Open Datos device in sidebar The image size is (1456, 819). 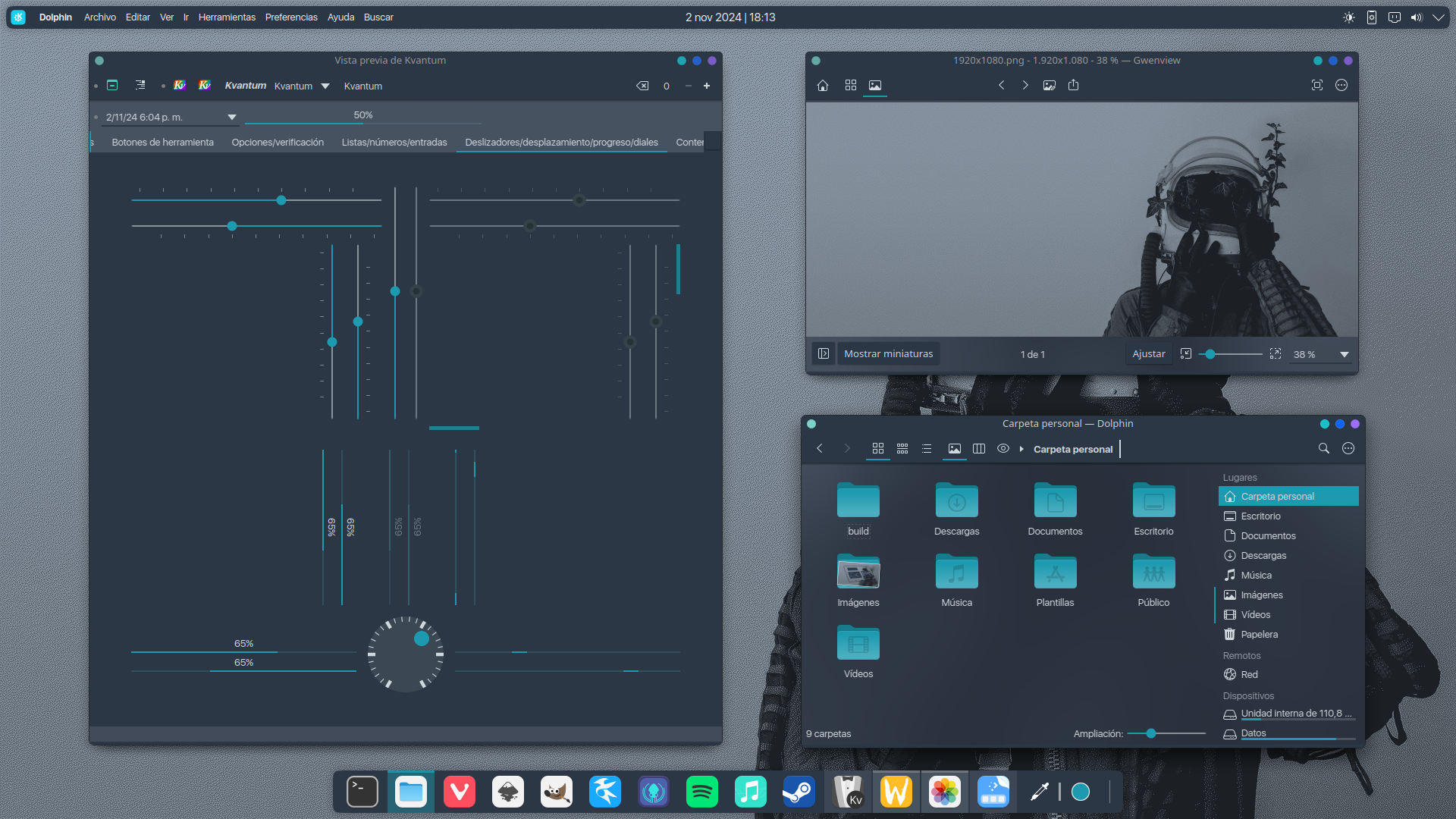tap(1288, 733)
